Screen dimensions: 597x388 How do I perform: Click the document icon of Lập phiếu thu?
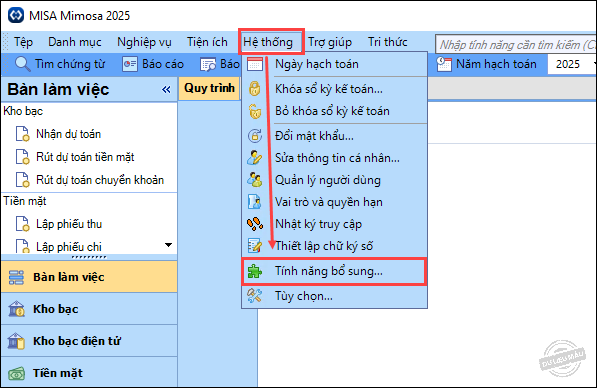22,224
